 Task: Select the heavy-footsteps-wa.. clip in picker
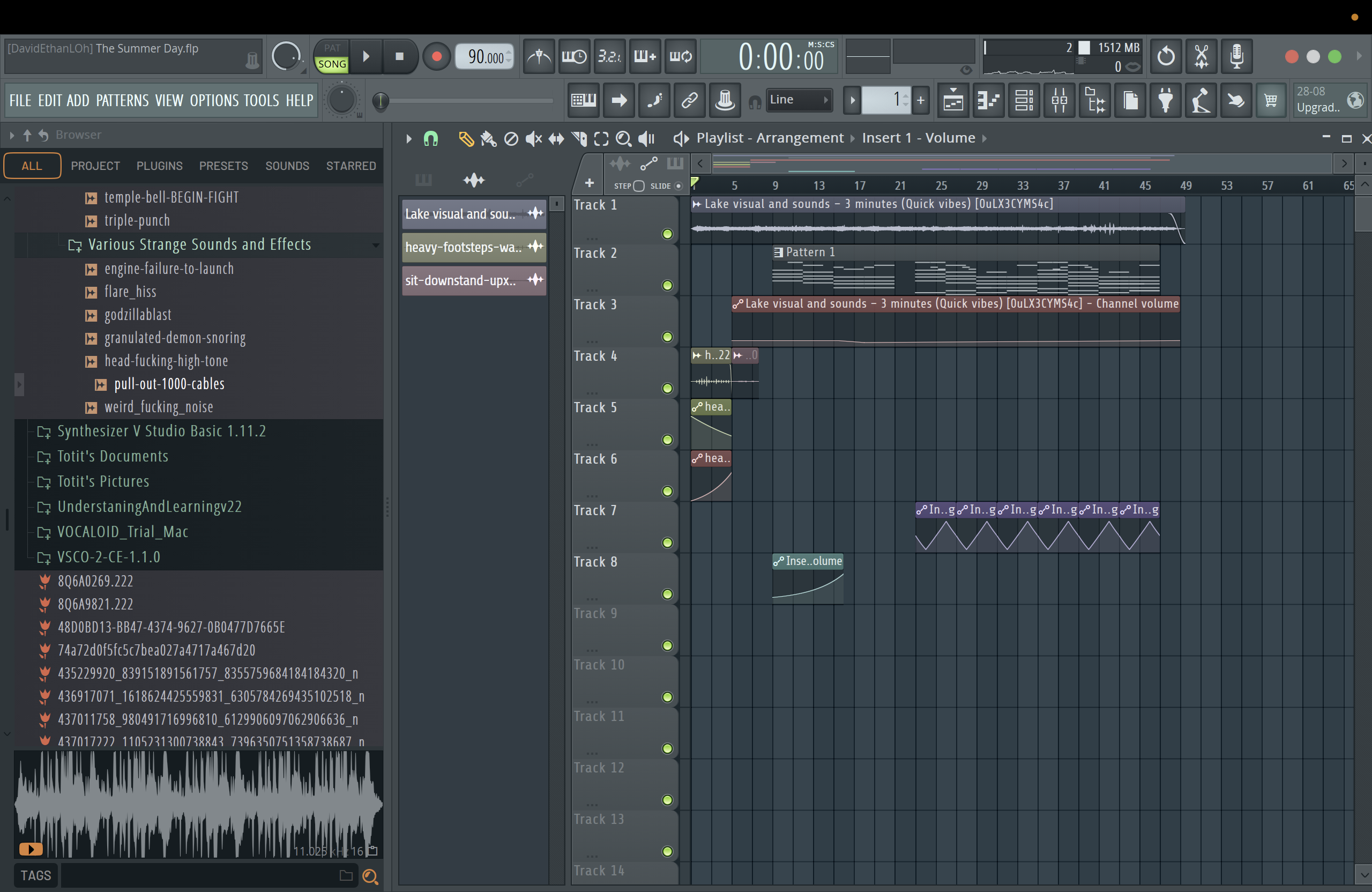(x=474, y=247)
